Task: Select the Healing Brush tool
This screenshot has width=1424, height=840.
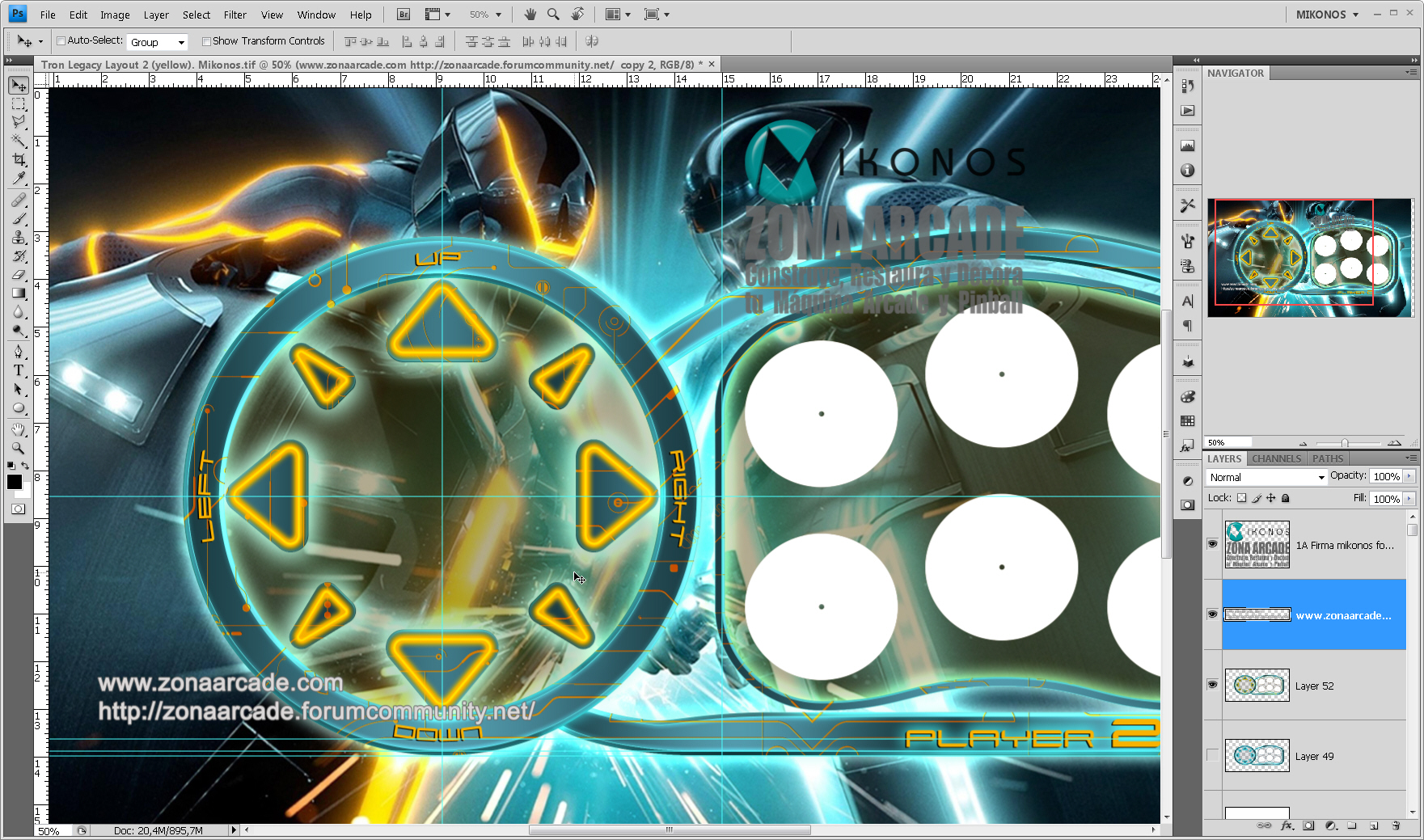Action: pyautogui.click(x=19, y=200)
